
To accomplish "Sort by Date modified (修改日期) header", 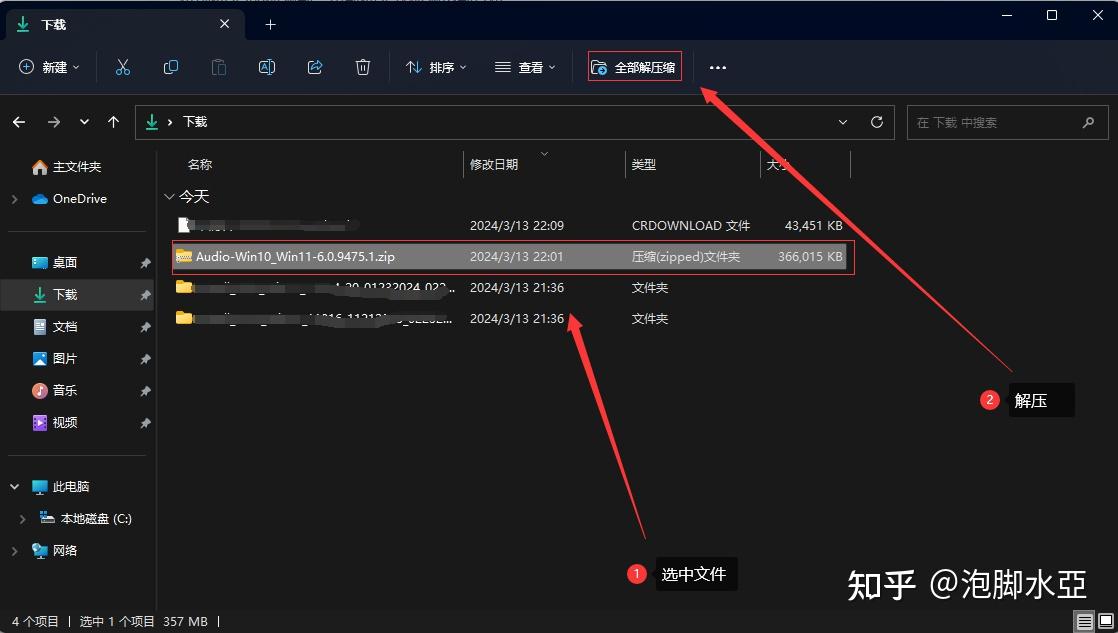I will click(493, 165).
